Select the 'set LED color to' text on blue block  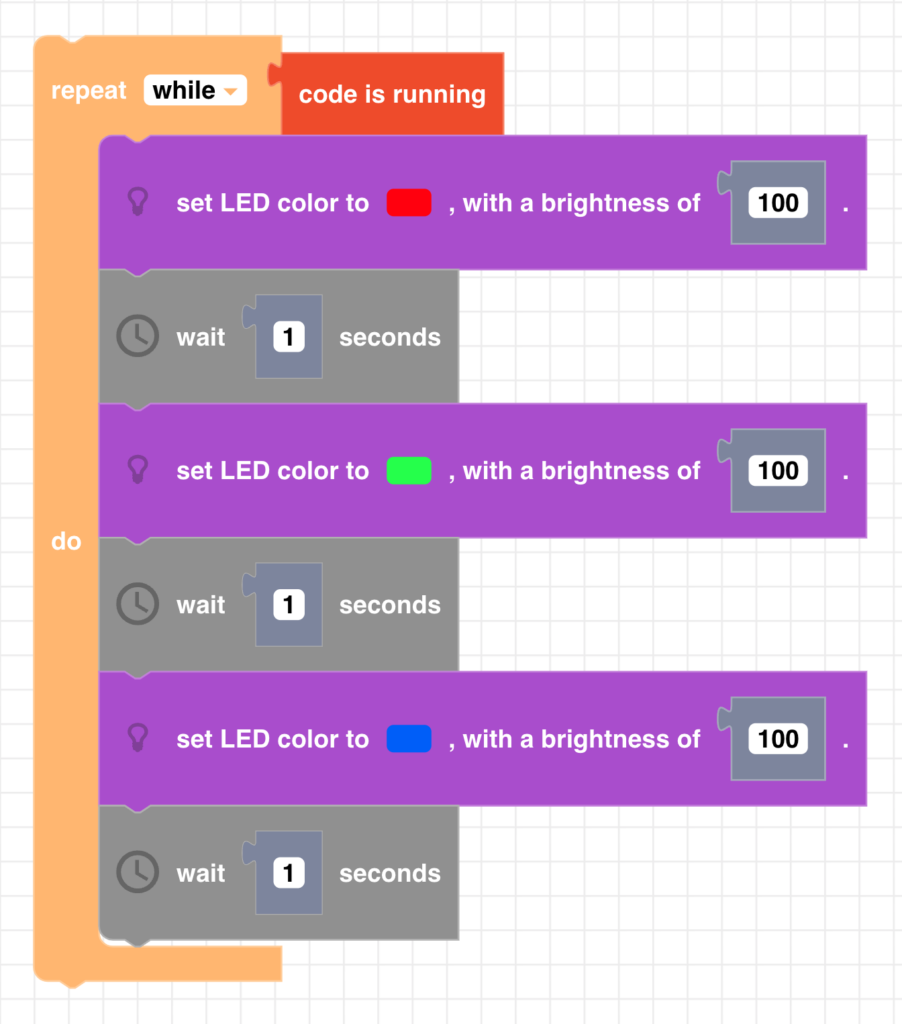coord(272,739)
